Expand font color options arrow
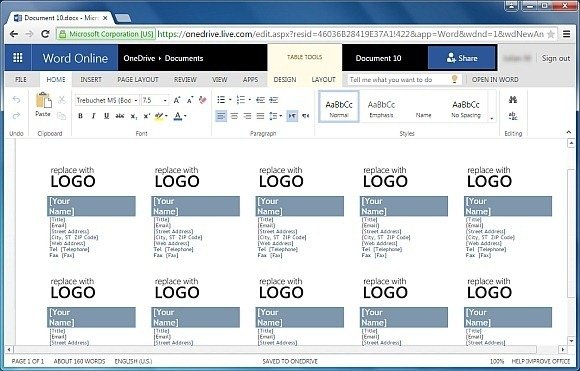The image size is (580, 371). coord(185,116)
